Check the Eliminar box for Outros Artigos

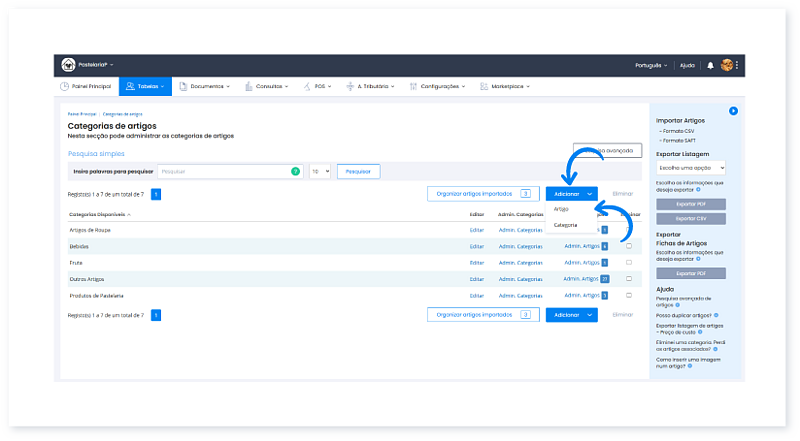tap(629, 279)
